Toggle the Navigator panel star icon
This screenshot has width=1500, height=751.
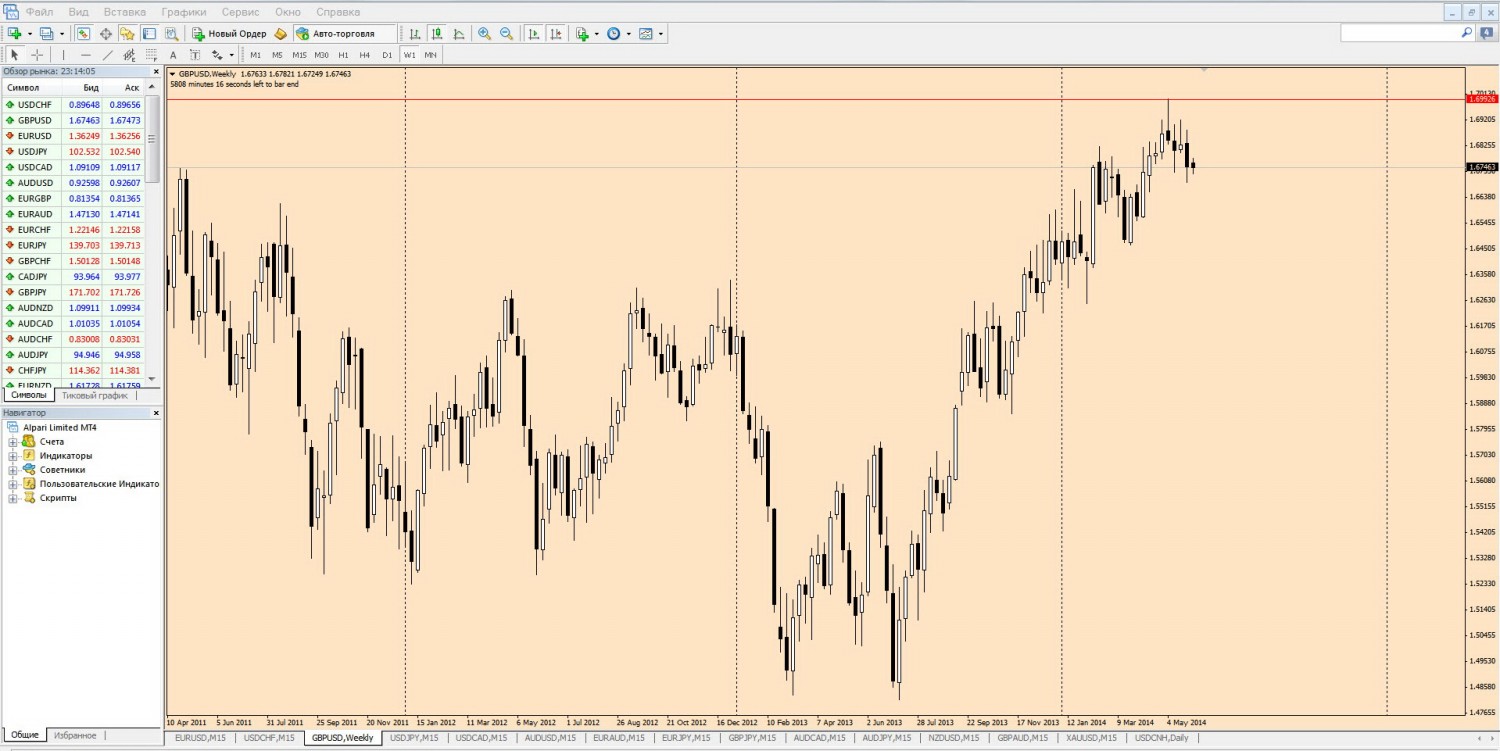coord(127,33)
